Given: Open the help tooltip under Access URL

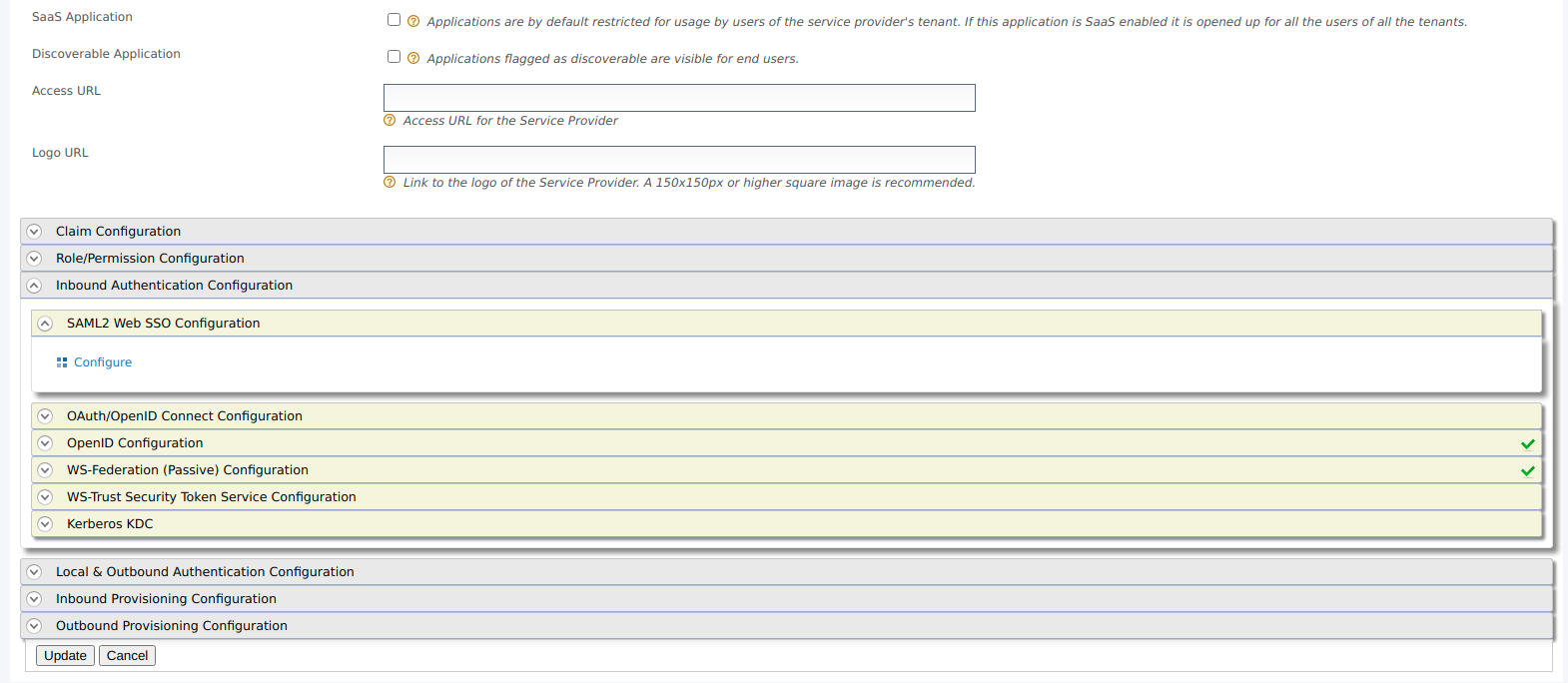Looking at the screenshot, I should [x=390, y=120].
